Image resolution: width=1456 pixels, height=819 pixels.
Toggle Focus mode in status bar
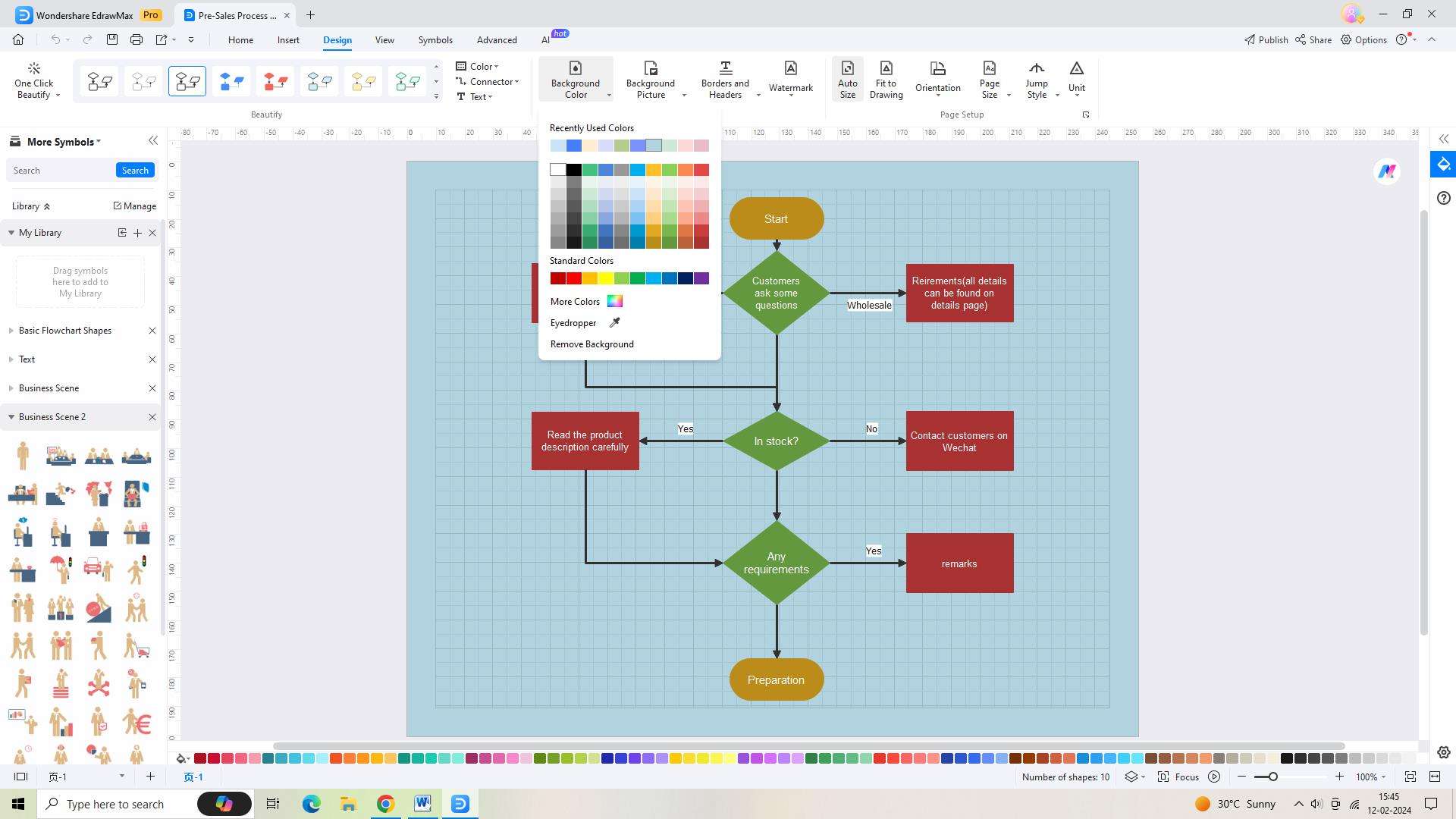pos(1178,777)
